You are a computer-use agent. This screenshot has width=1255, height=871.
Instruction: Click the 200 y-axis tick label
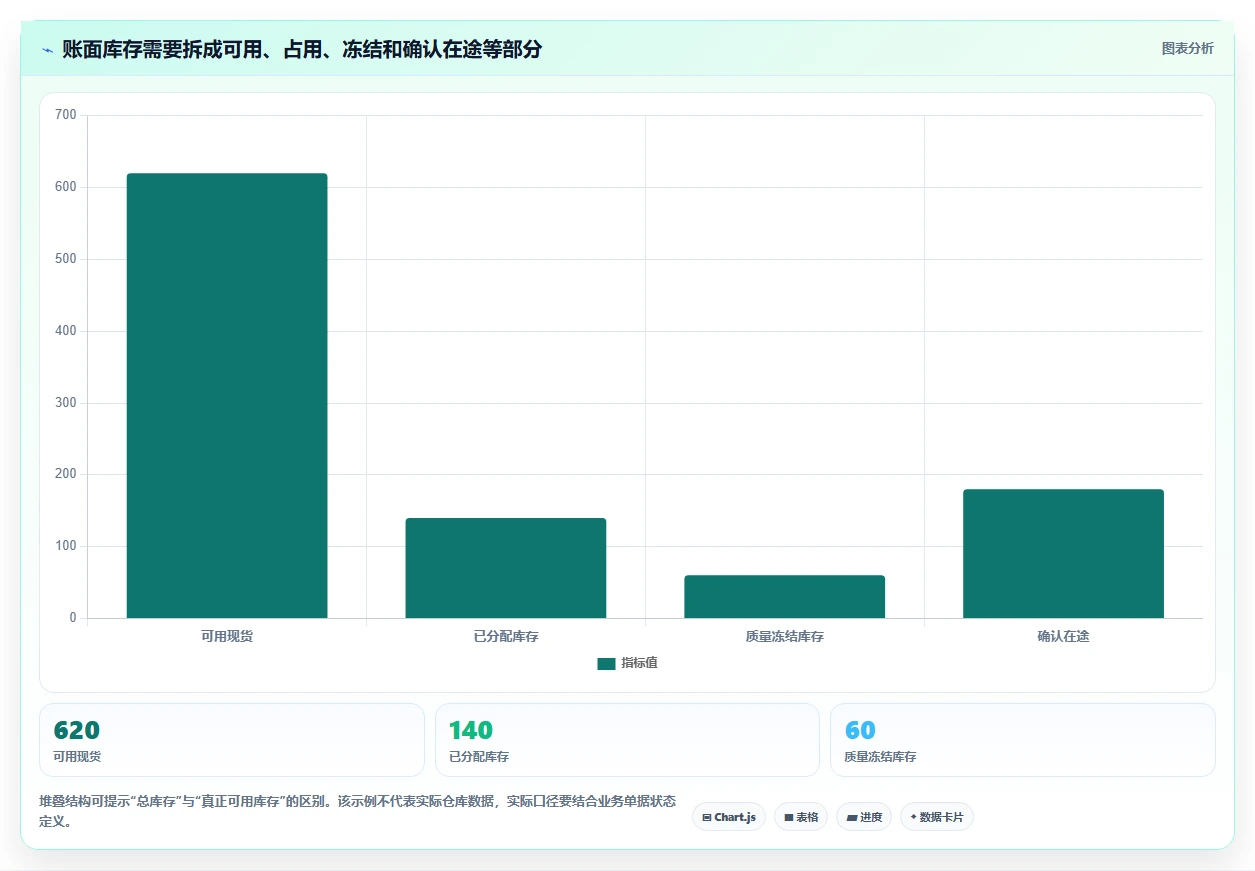click(x=66, y=474)
